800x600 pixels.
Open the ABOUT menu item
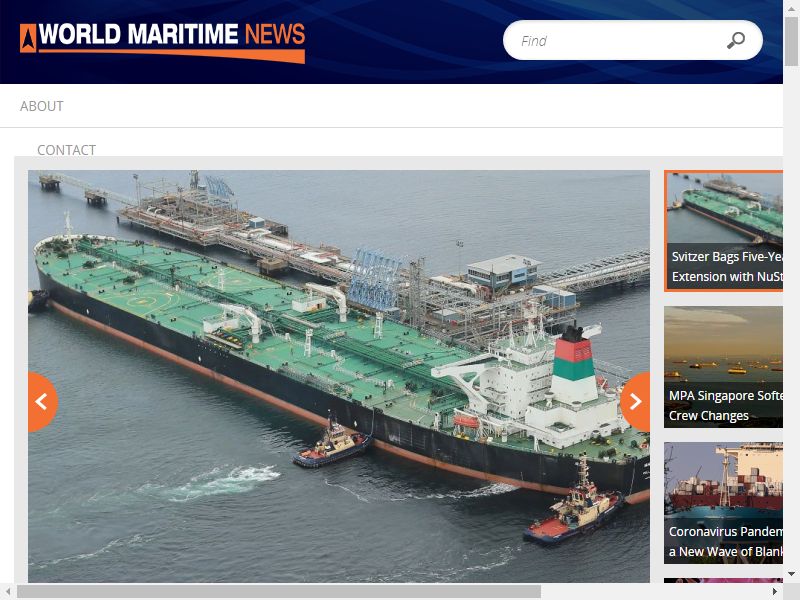pyautogui.click(x=42, y=106)
